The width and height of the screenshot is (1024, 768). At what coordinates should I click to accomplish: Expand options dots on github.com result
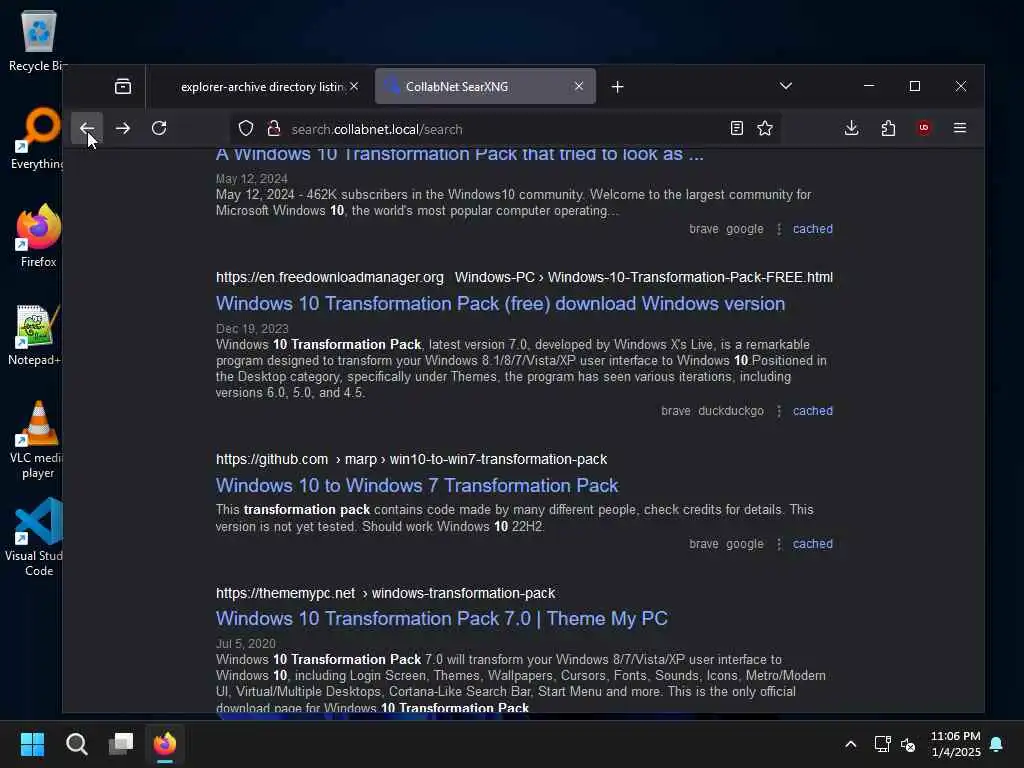778,544
